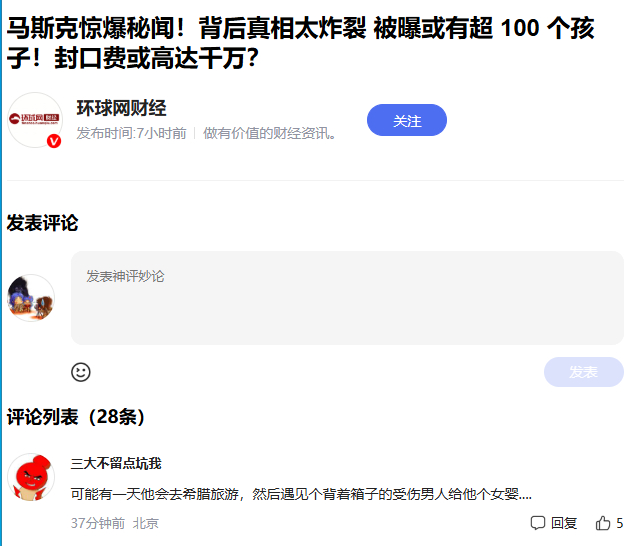Click the 发布时间 7小时前 timestamp
Viewport: 630px width, 546px height.
[x=131, y=133]
